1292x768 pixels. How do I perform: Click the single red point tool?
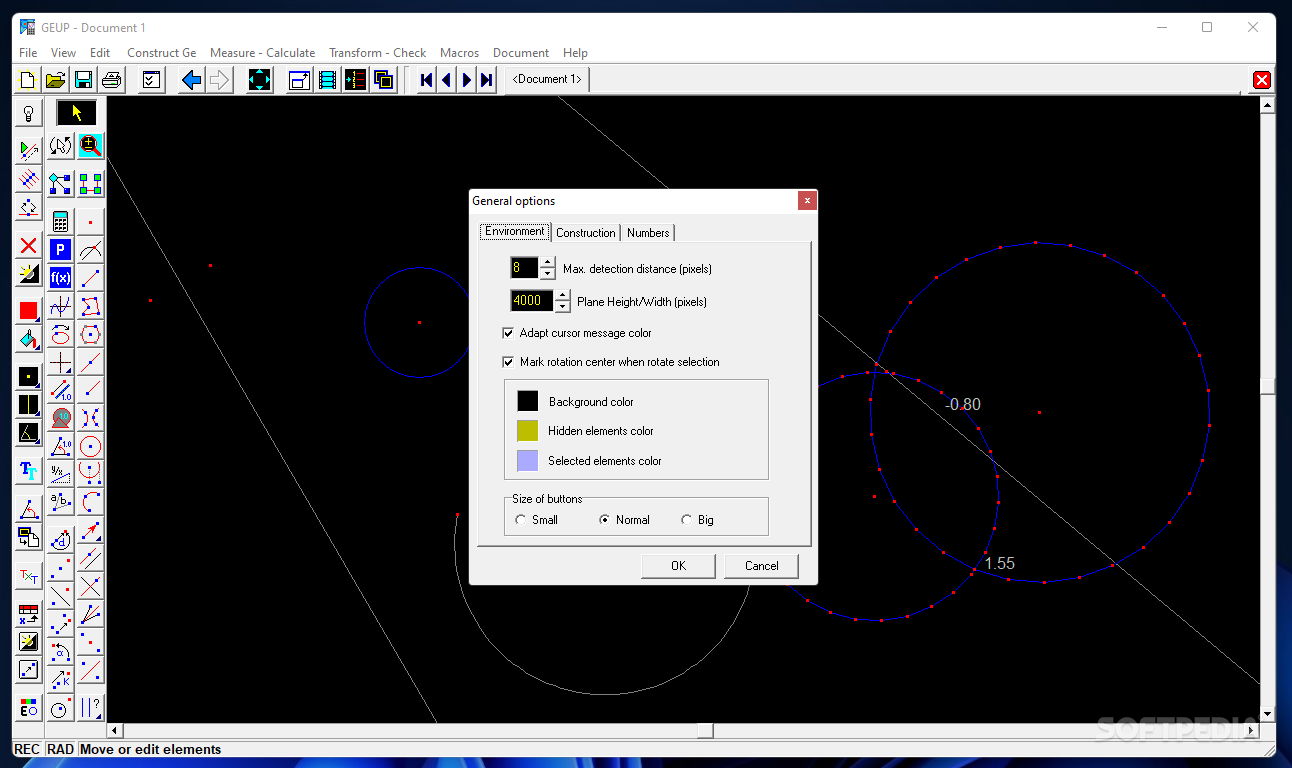click(91, 222)
